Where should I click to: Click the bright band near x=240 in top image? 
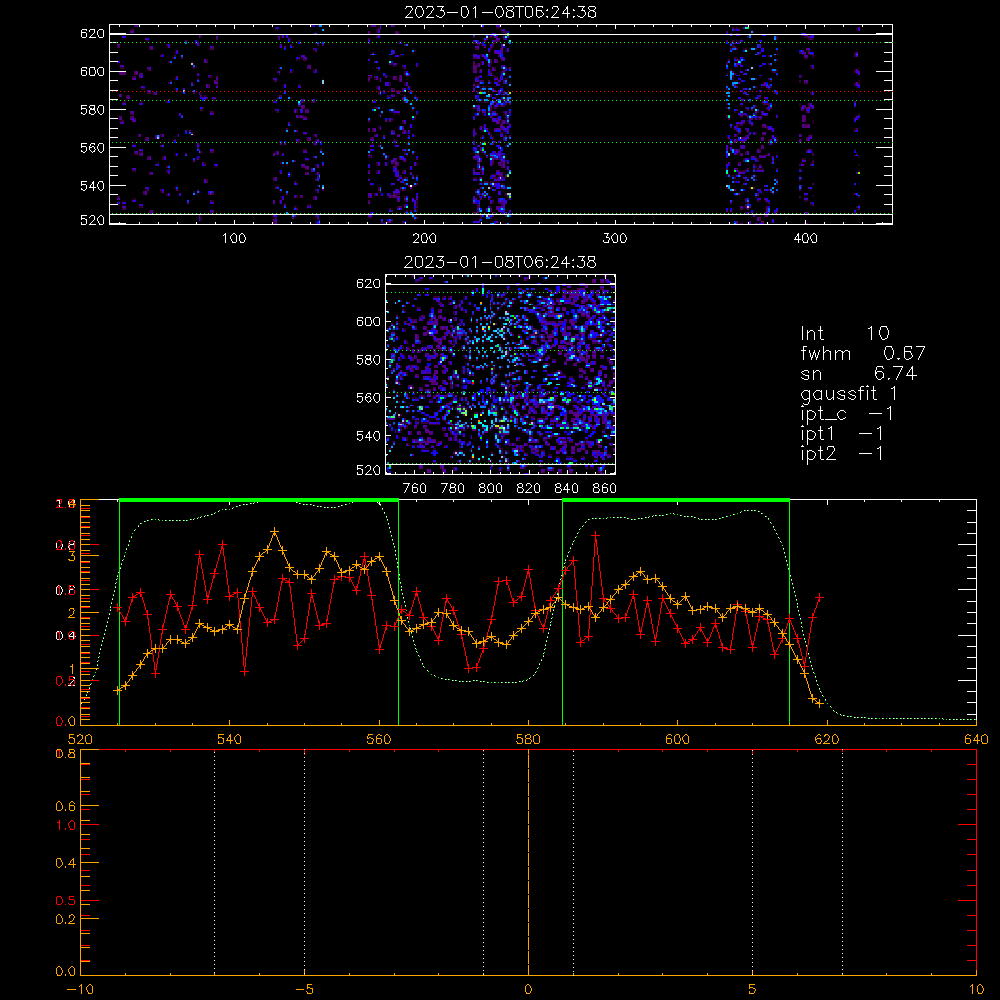(x=491, y=124)
